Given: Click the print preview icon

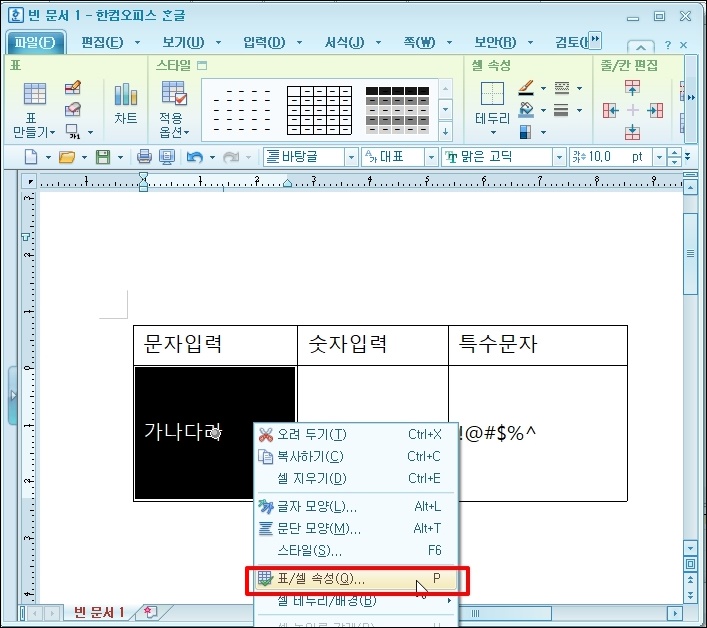Looking at the screenshot, I should (167, 157).
